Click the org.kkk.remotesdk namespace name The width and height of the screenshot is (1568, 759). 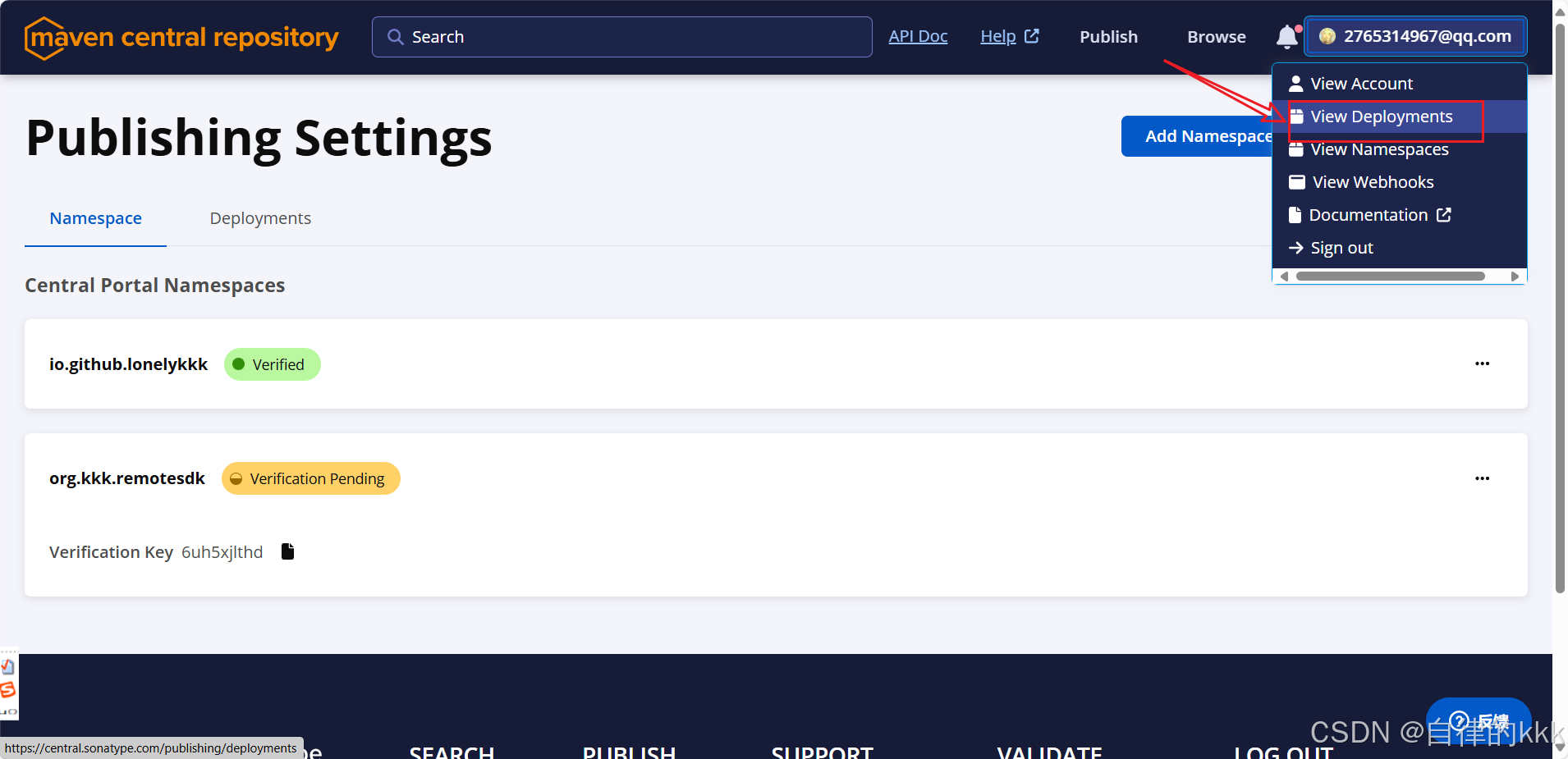pos(126,478)
